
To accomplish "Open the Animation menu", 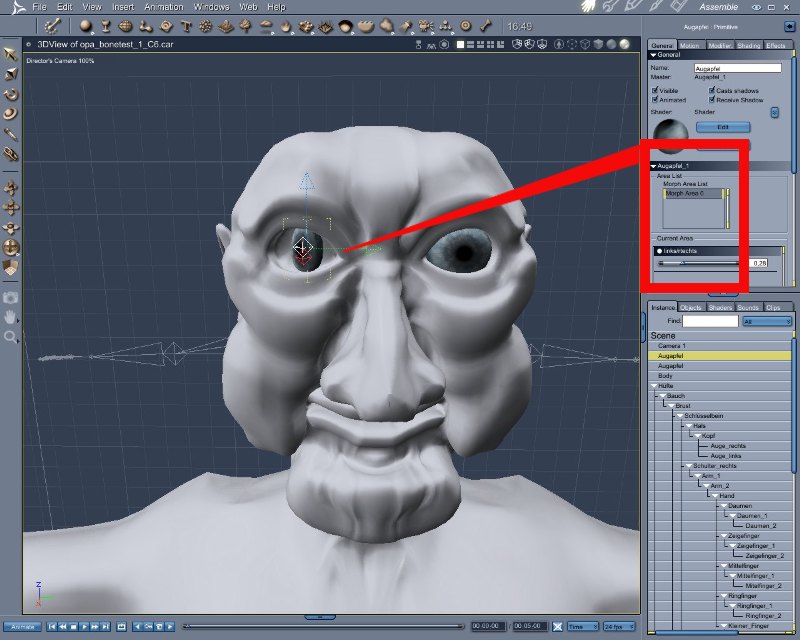I will pos(164,7).
